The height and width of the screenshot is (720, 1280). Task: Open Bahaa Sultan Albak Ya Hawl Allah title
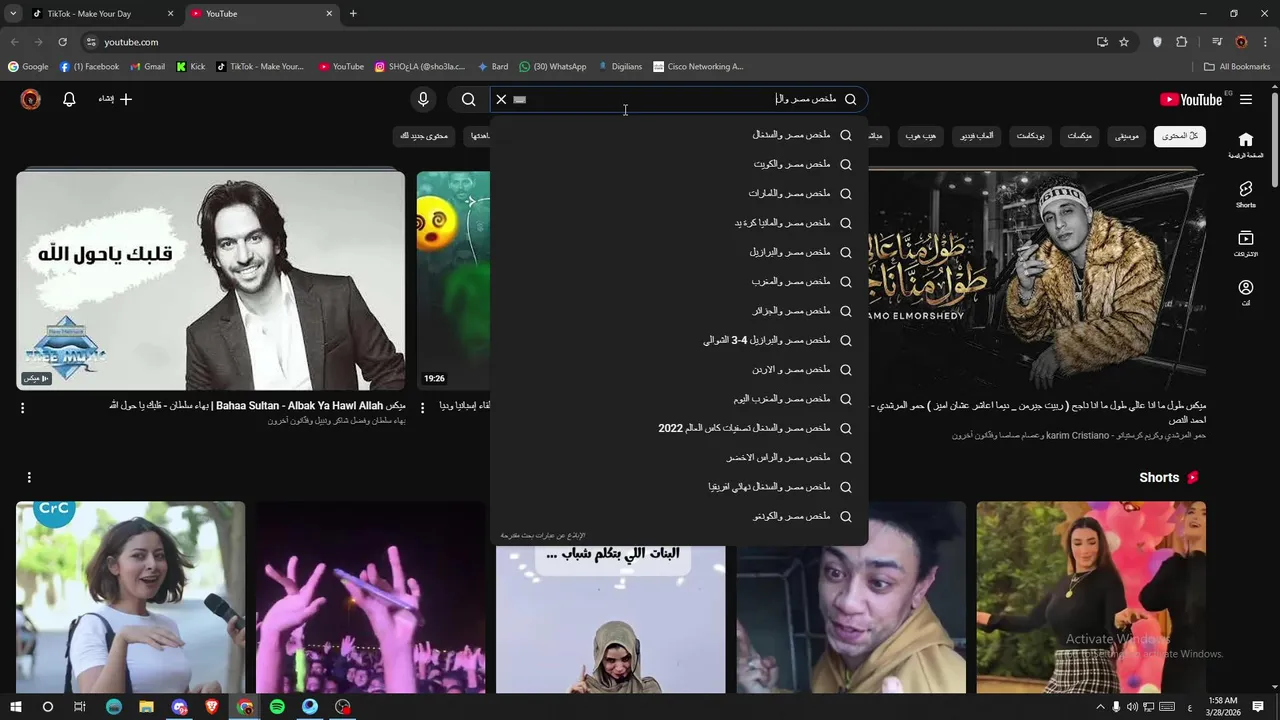pos(259,405)
